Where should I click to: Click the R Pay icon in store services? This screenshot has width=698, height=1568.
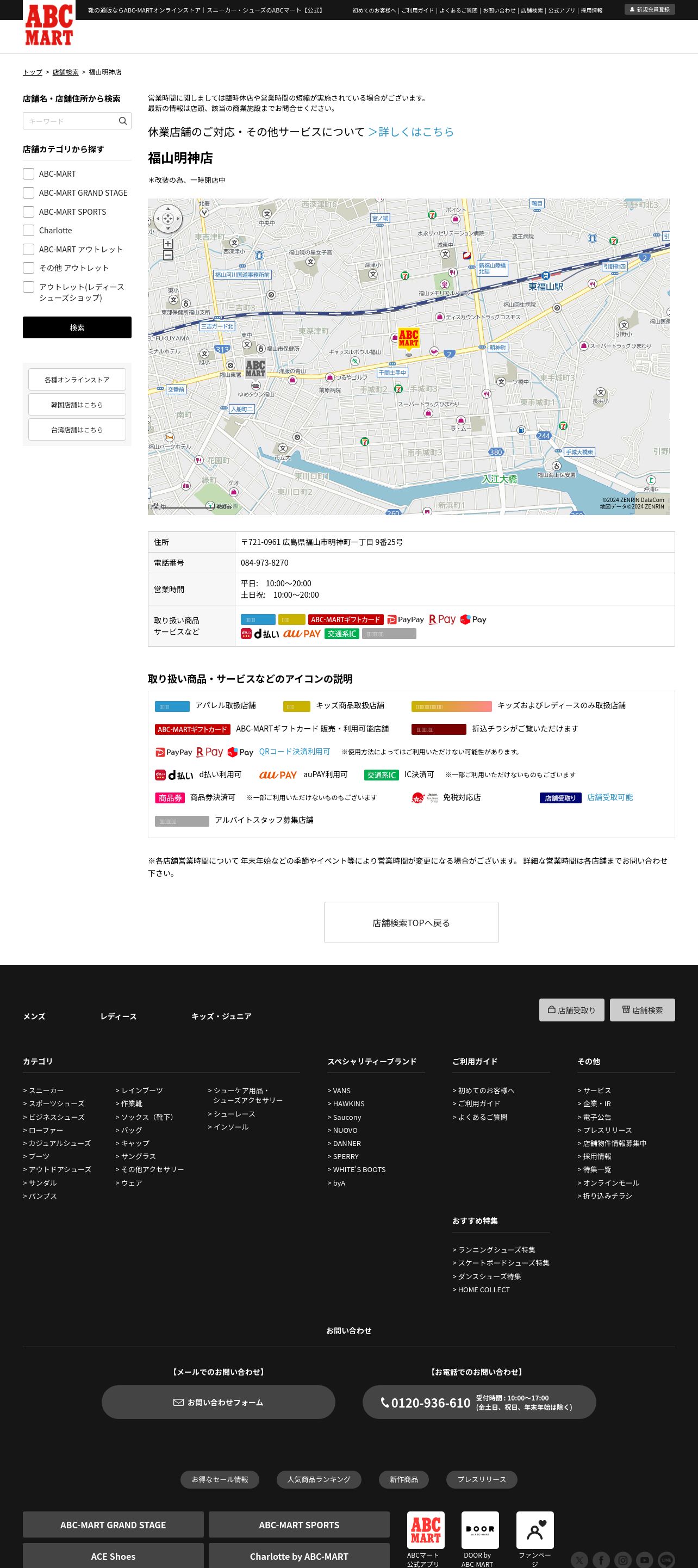click(443, 619)
